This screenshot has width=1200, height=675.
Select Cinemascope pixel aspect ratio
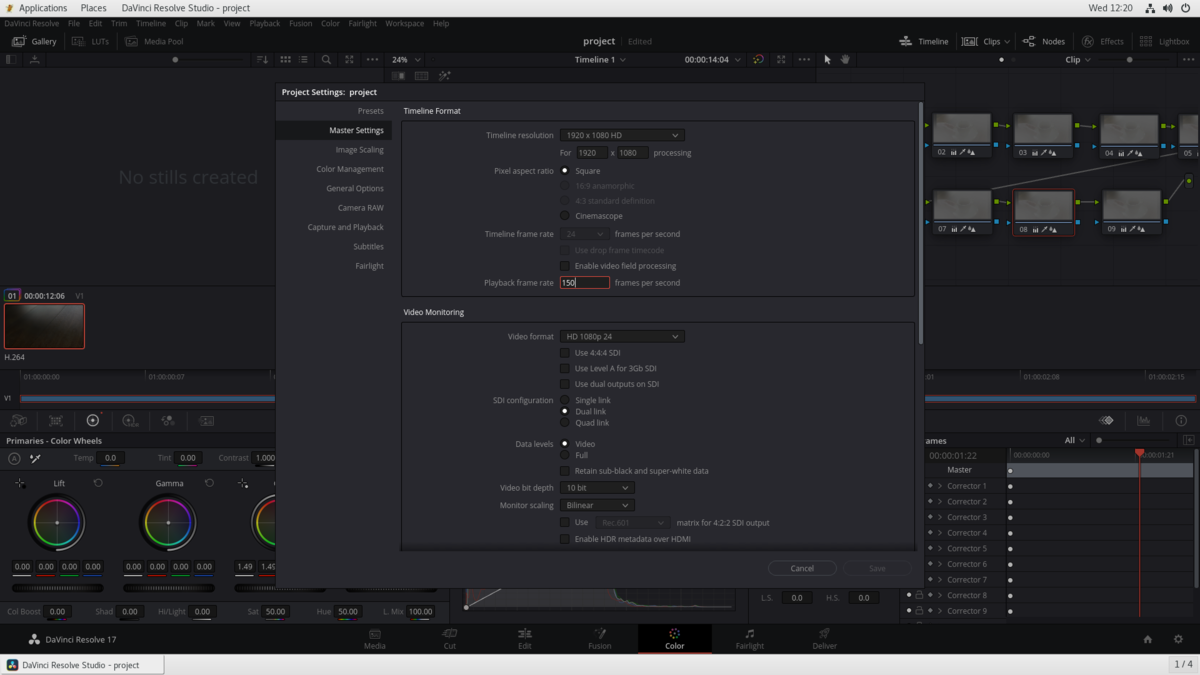(x=565, y=216)
